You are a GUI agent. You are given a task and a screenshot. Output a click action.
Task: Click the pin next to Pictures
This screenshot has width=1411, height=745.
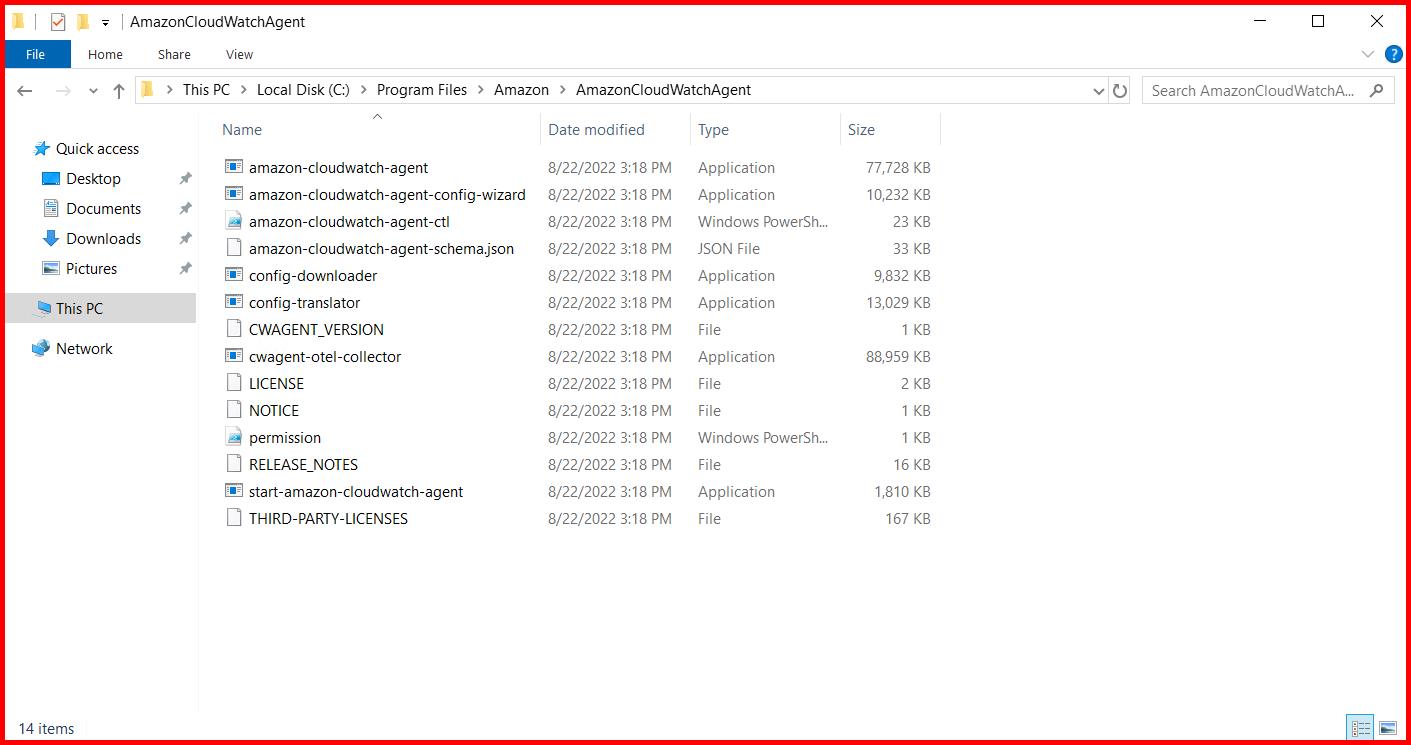[183, 268]
